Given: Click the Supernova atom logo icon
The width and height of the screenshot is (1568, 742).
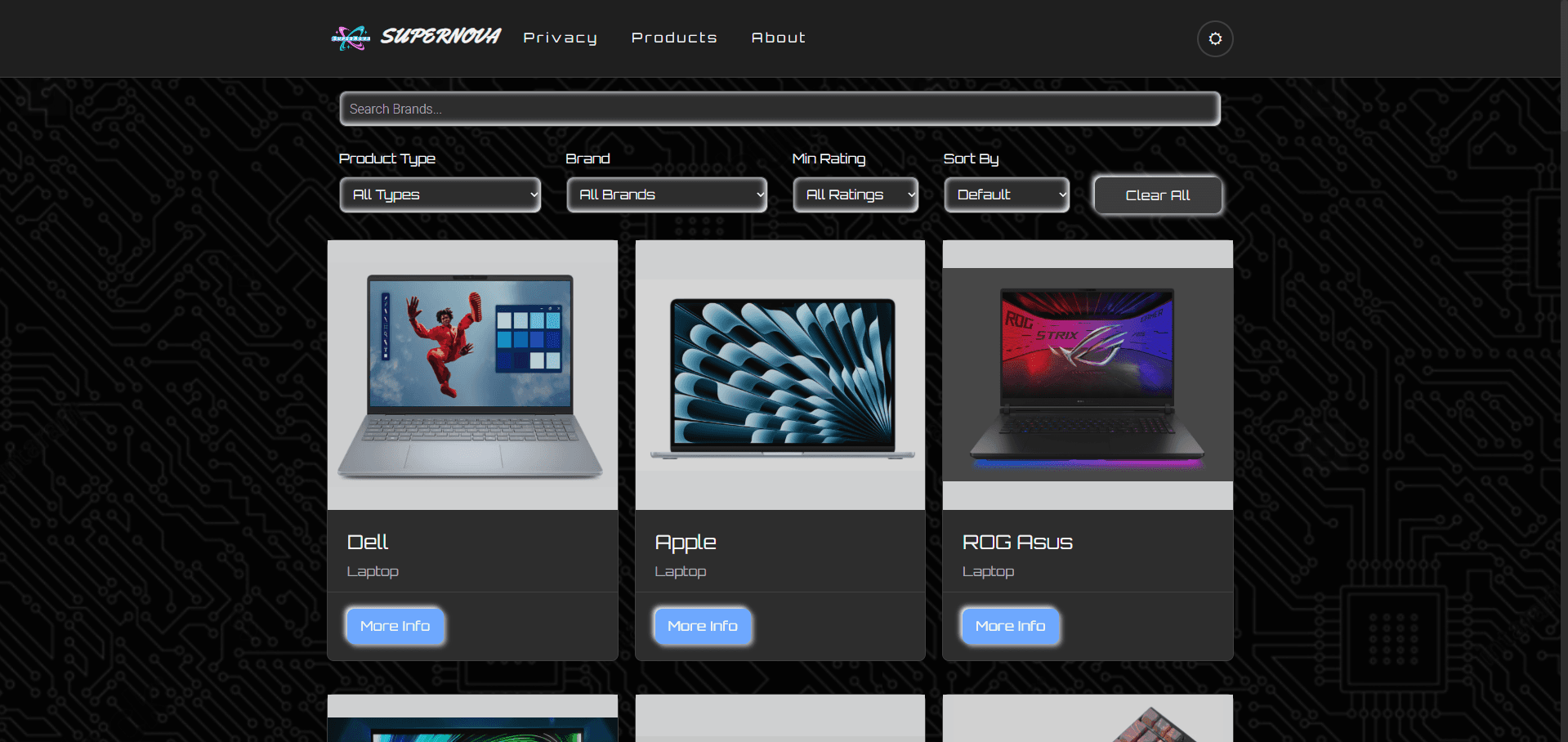Looking at the screenshot, I should (351, 38).
